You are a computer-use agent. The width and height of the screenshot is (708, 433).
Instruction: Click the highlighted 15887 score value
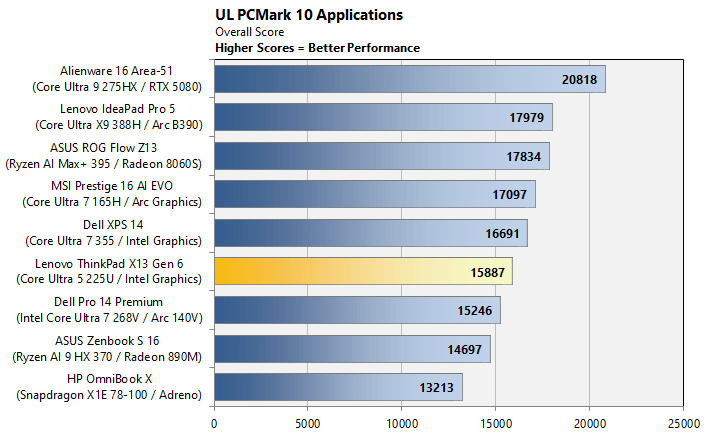pos(487,273)
